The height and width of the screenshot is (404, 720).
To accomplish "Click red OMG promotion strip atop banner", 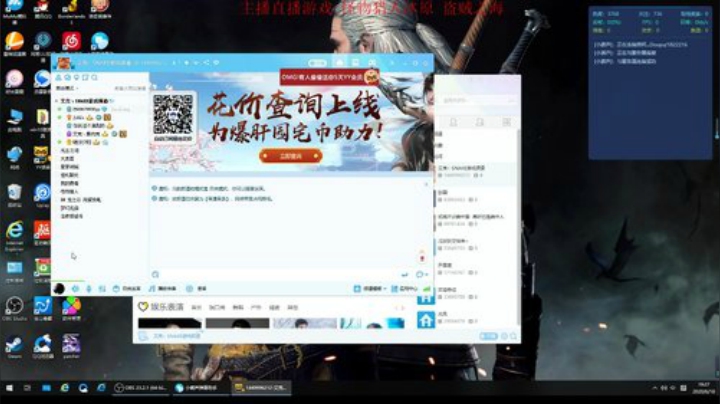I will point(330,77).
